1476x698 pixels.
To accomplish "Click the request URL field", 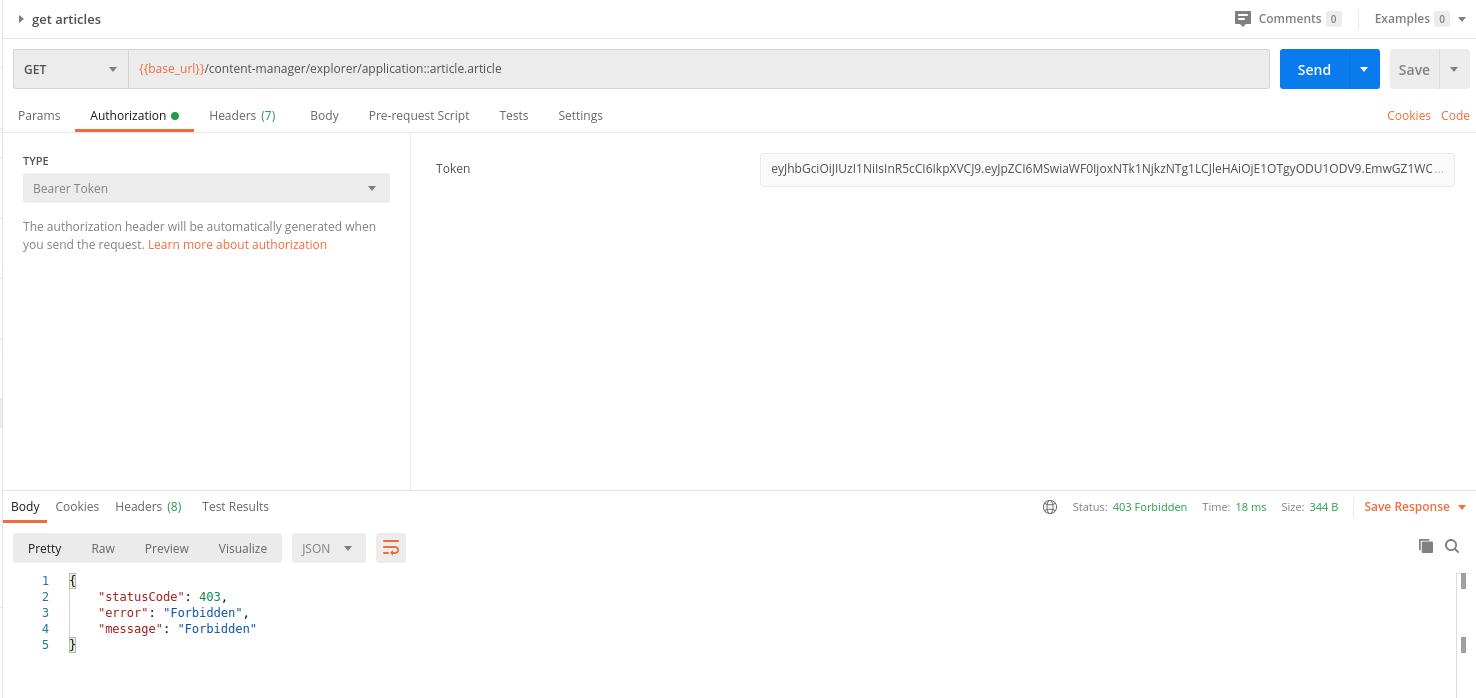I will [x=699, y=69].
